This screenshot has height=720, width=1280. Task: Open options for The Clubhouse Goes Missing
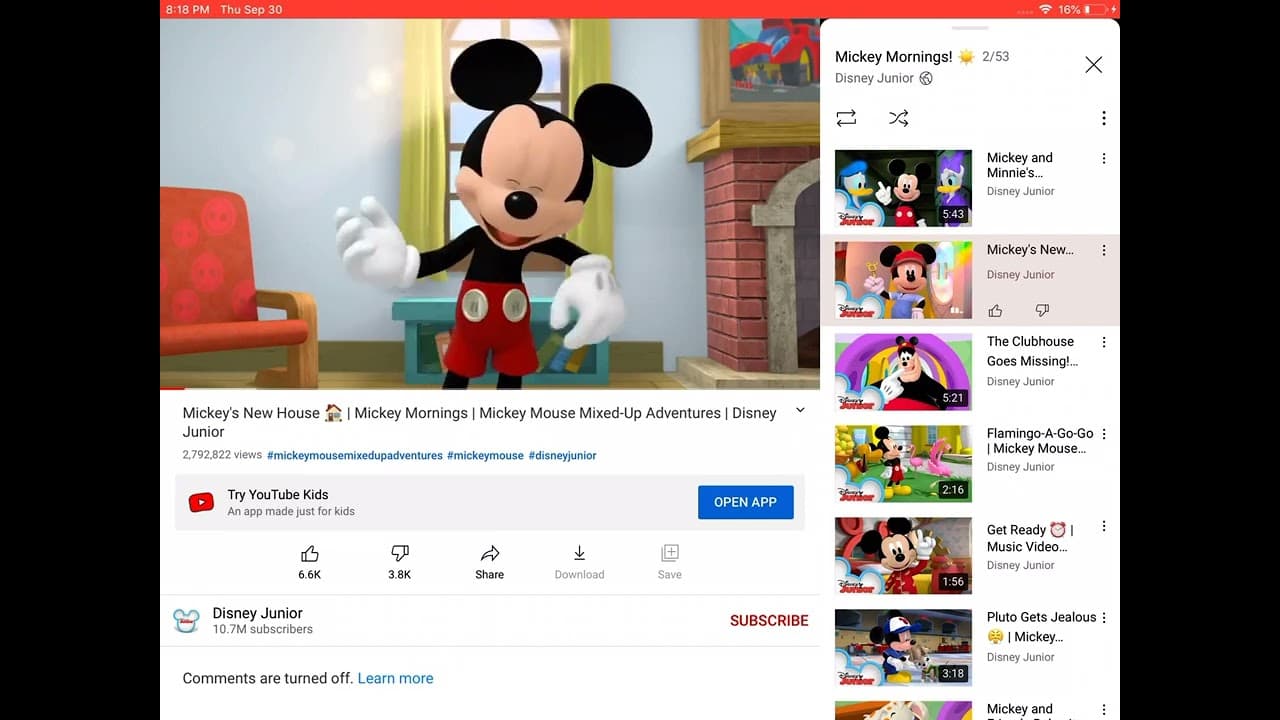[1104, 342]
